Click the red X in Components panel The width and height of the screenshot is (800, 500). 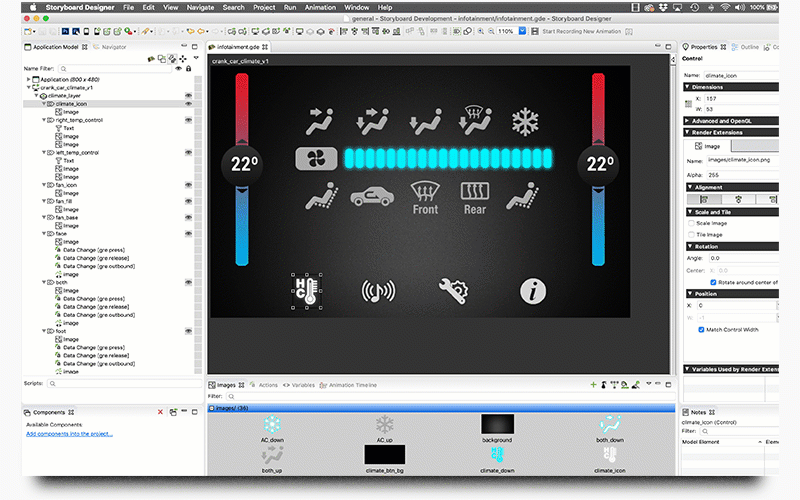tap(160, 412)
